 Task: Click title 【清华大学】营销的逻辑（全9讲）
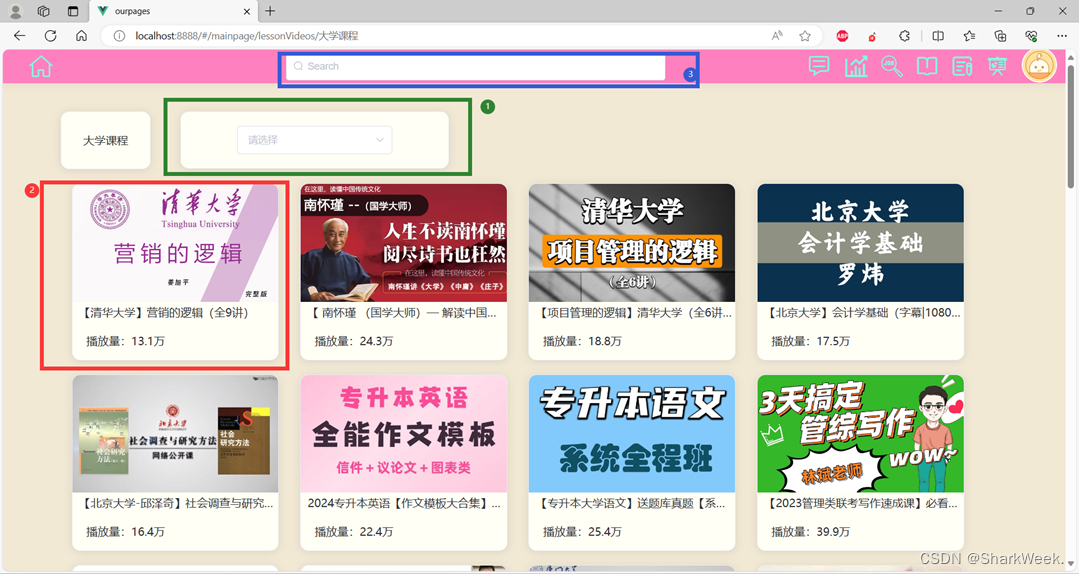click(x=164, y=313)
